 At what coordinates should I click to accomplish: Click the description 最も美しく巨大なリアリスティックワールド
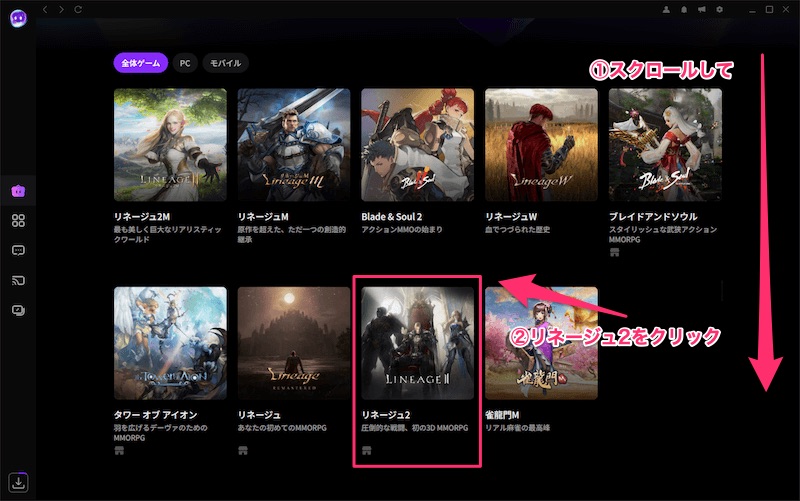[x=168, y=234]
